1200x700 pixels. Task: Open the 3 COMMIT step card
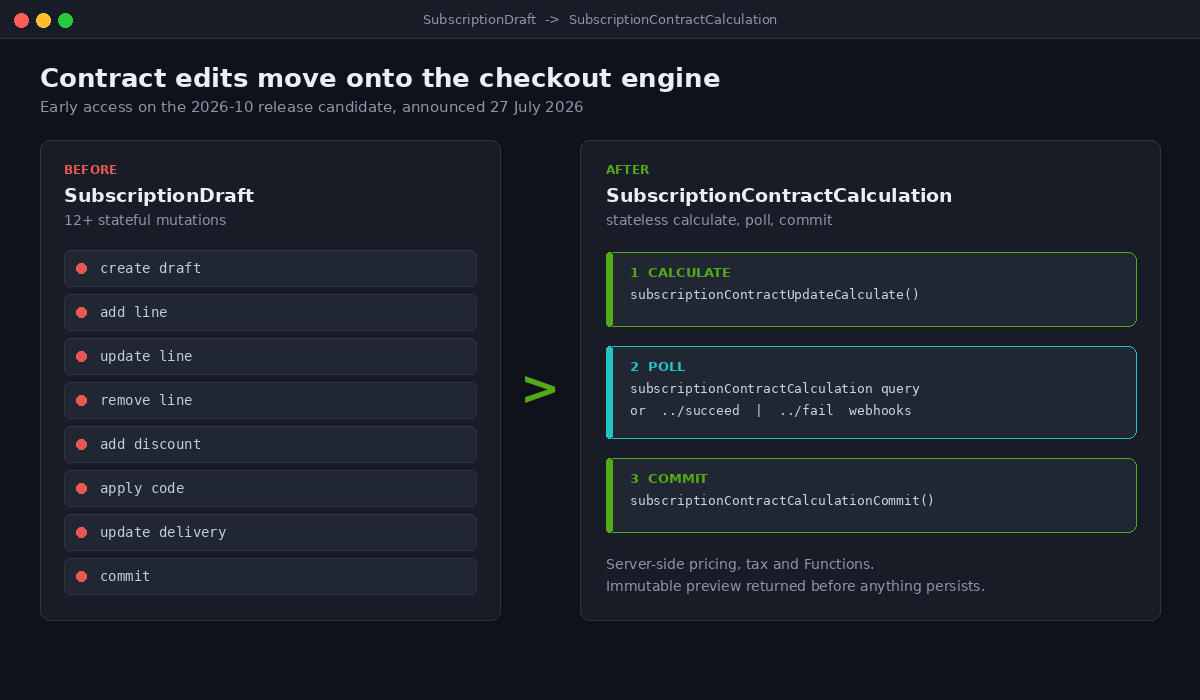[871, 495]
